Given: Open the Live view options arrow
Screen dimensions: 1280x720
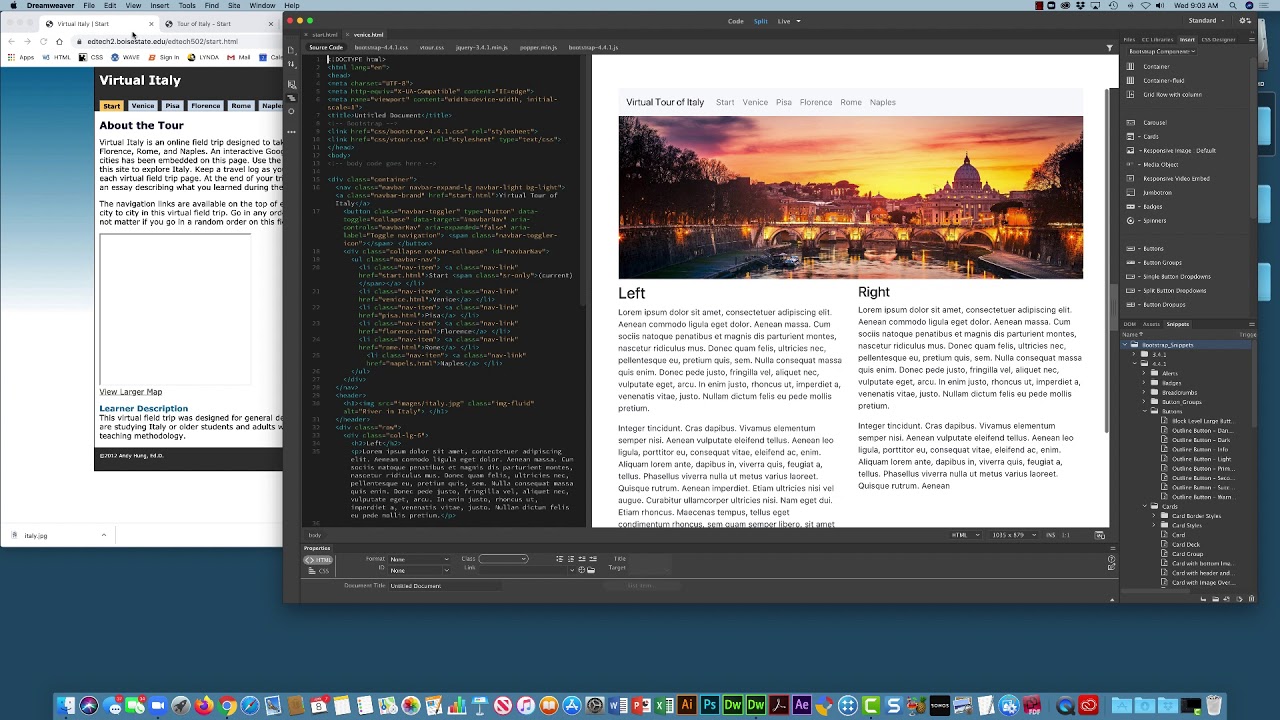Looking at the screenshot, I should click(x=797, y=21).
